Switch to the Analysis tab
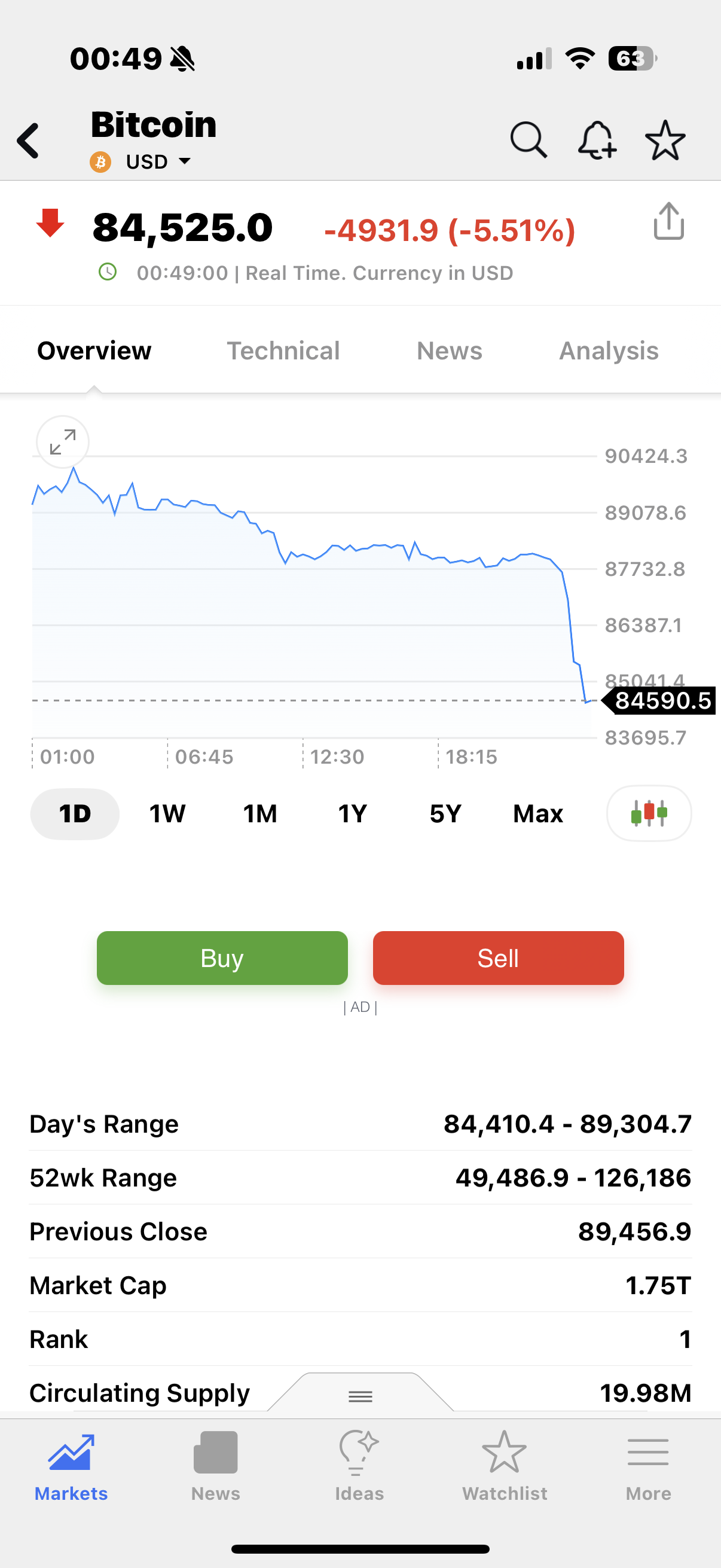The image size is (721, 1568). click(x=609, y=351)
